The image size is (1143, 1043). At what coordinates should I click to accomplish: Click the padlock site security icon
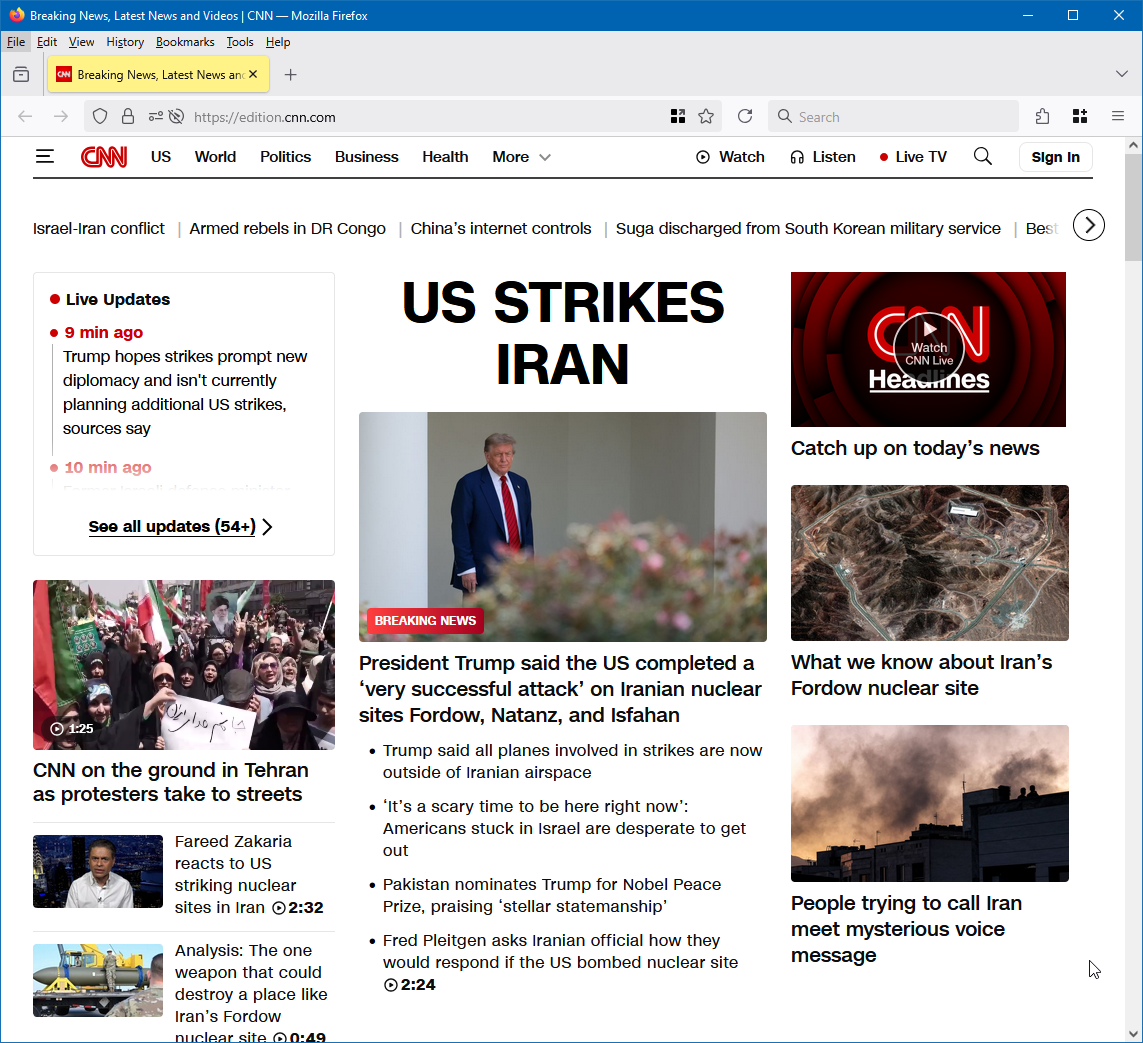pyautogui.click(x=128, y=117)
